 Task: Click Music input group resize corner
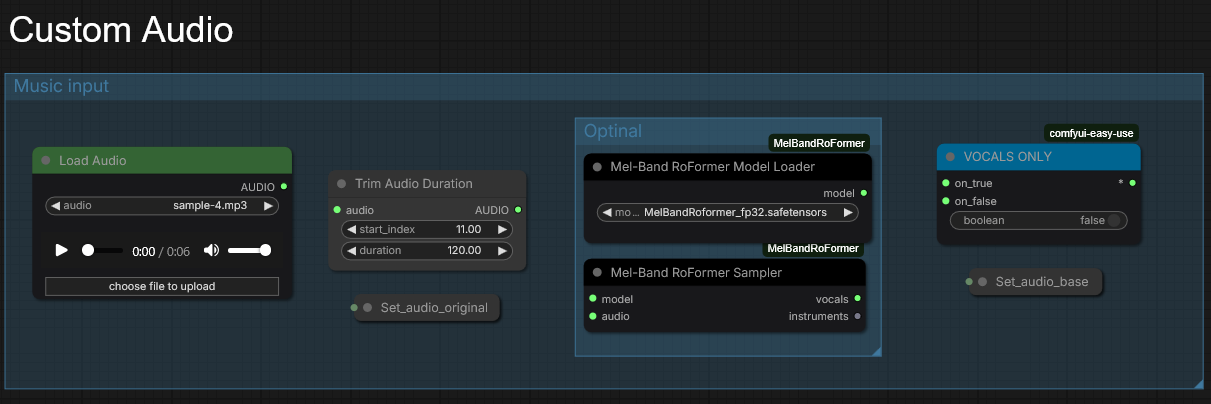pos(1197,383)
